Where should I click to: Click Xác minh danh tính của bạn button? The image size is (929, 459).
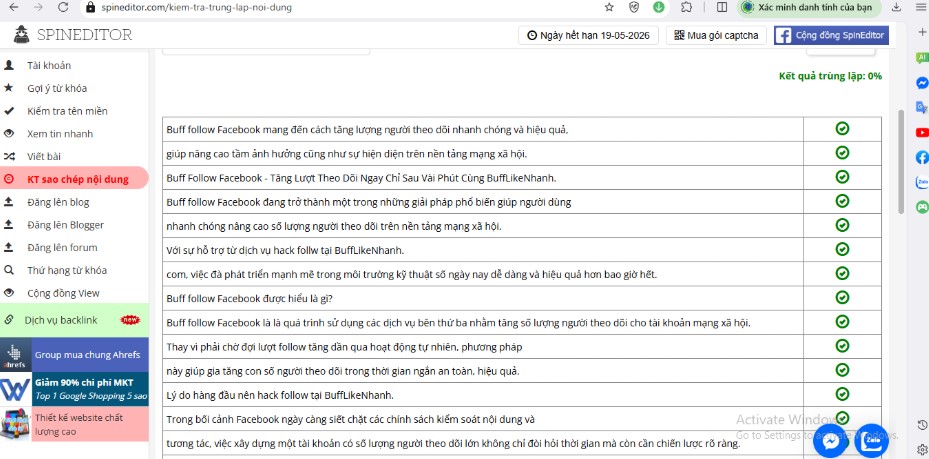[x=809, y=8]
